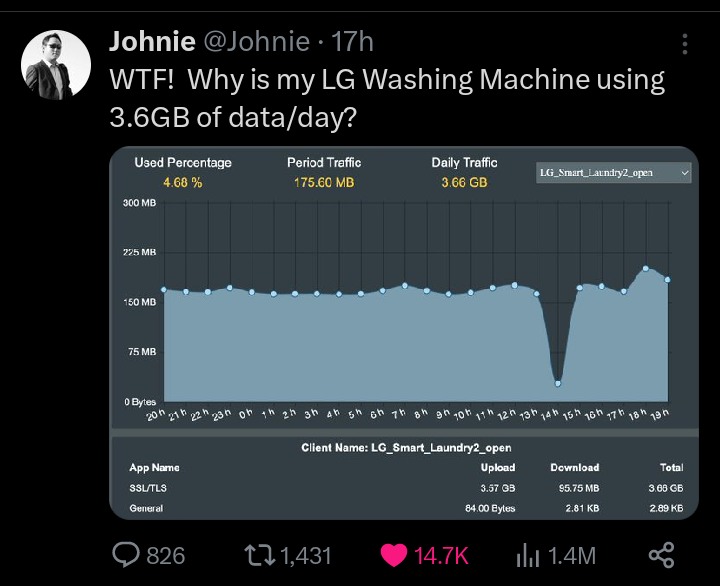Open the LG_Smart_Laundry2_open client dropdown
The width and height of the screenshot is (720, 586).
(613, 173)
